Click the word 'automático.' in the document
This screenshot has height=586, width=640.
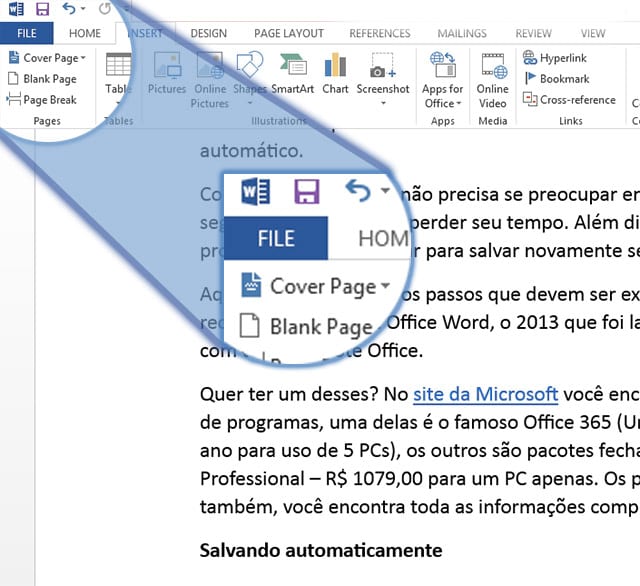[x=251, y=151]
